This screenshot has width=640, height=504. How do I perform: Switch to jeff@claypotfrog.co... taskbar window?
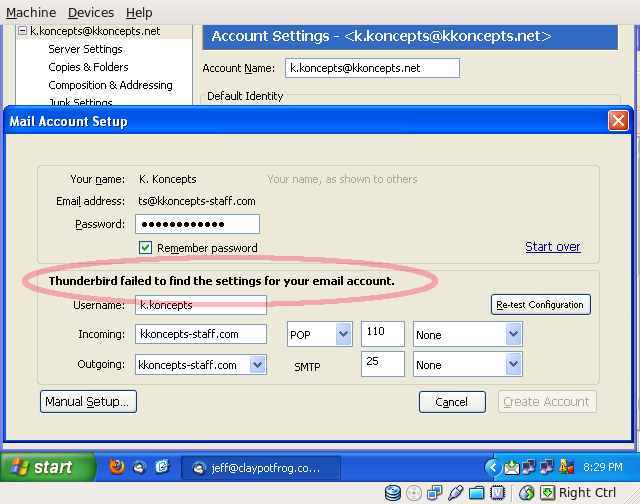[x=261, y=468]
